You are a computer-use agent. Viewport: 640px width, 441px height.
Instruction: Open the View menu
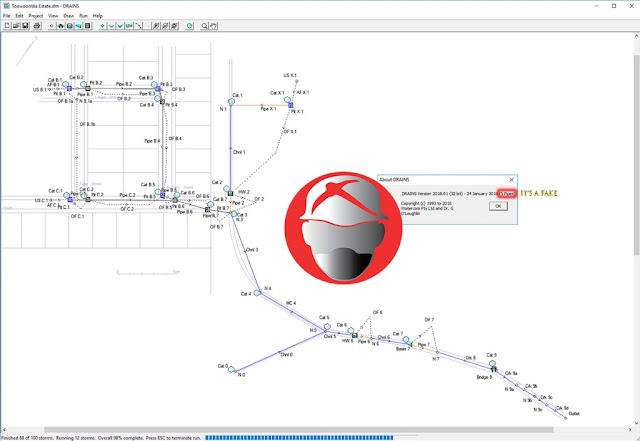point(53,16)
